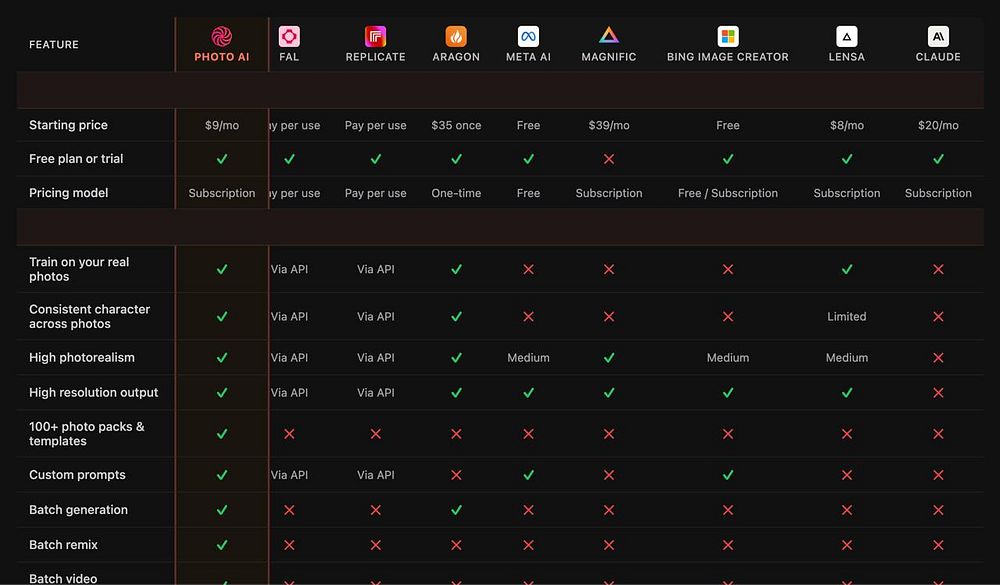This screenshot has width=1000, height=585.
Task: Click the Replicate logo icon
Action: point(376,36)
